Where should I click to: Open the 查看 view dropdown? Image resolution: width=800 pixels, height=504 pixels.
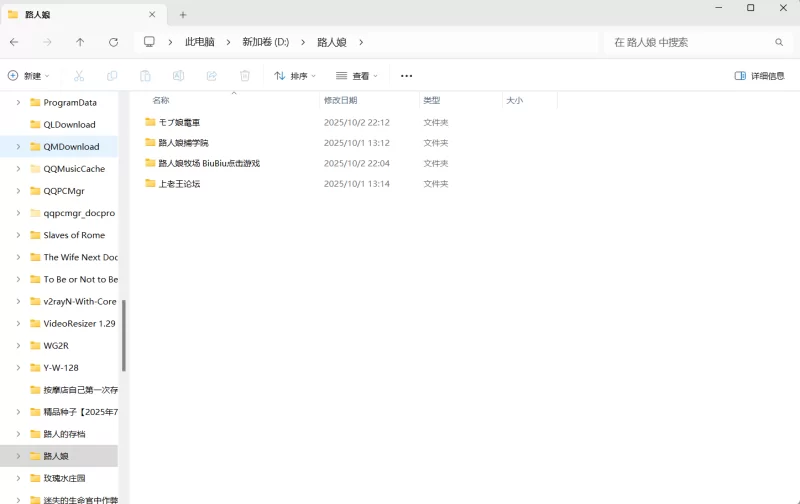pyautogui.click(x=357, y=76)
